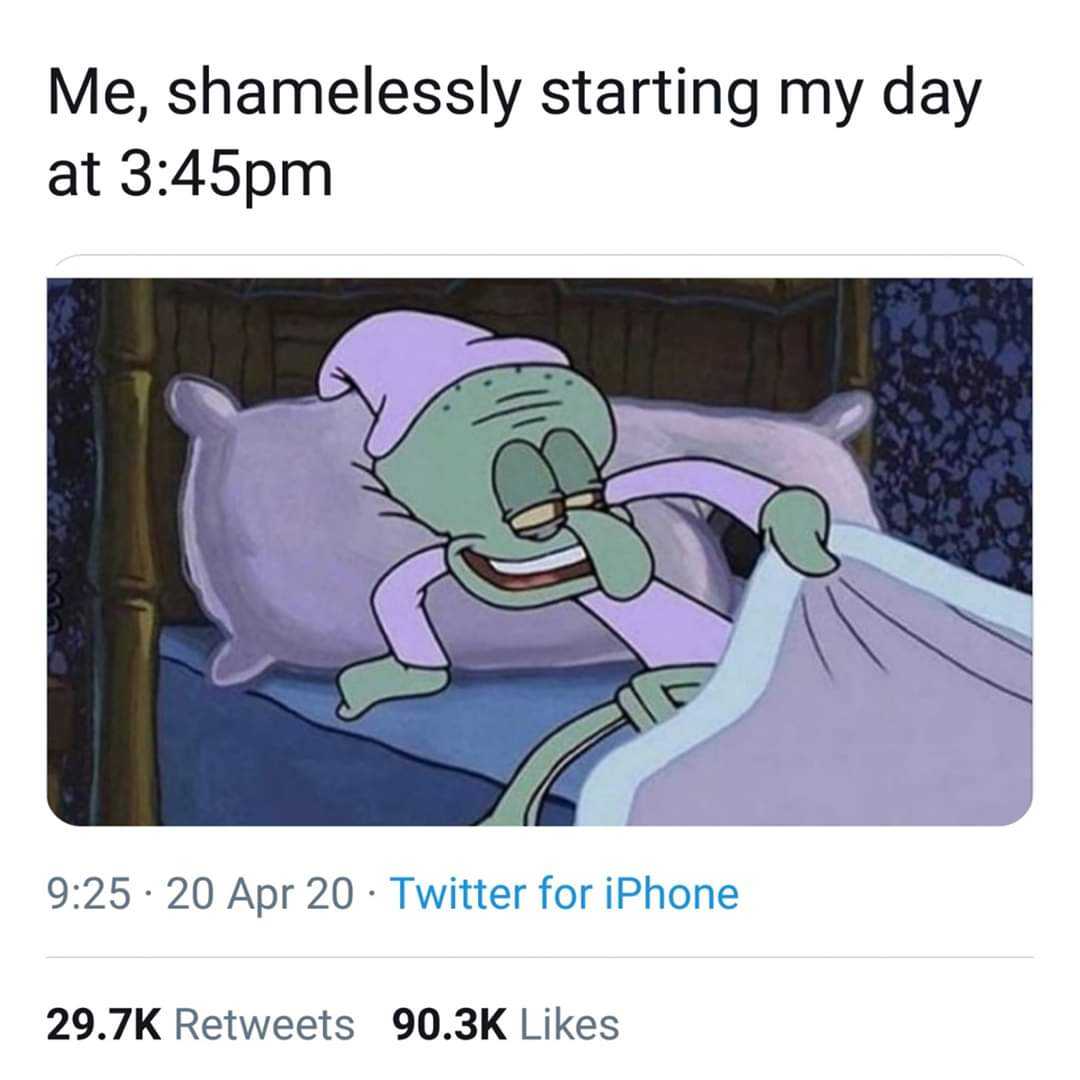1080x1080 pixels.
Task: Click the 20 Apr 20 date
Action: pos(260,895)
